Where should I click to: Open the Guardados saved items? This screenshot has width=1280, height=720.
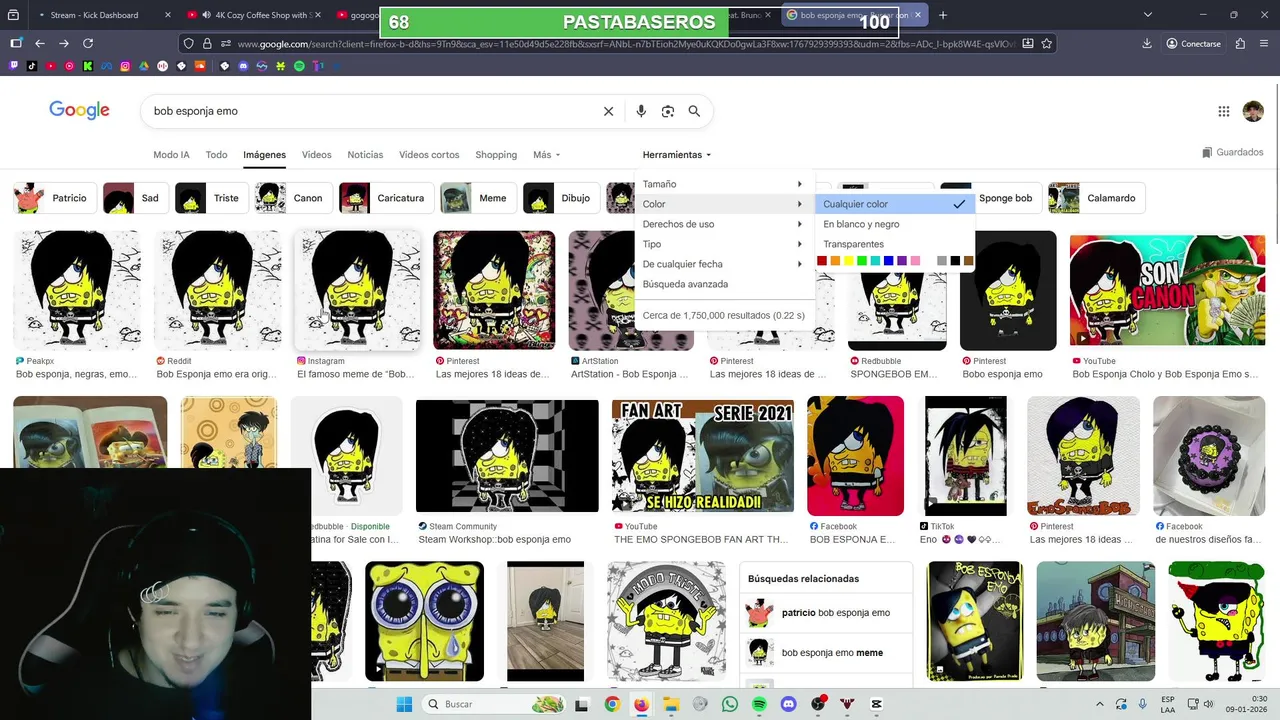1233,152
